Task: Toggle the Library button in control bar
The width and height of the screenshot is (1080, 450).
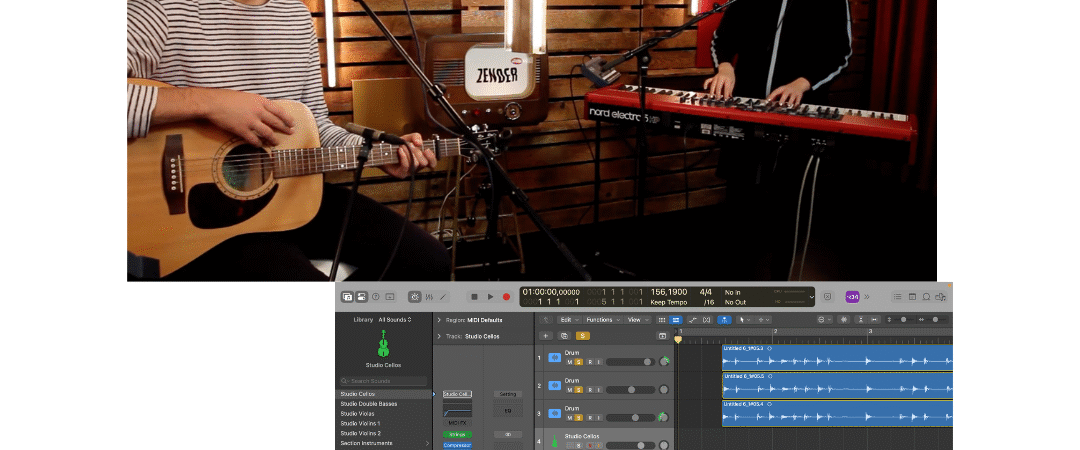Action: click(347, 297)
